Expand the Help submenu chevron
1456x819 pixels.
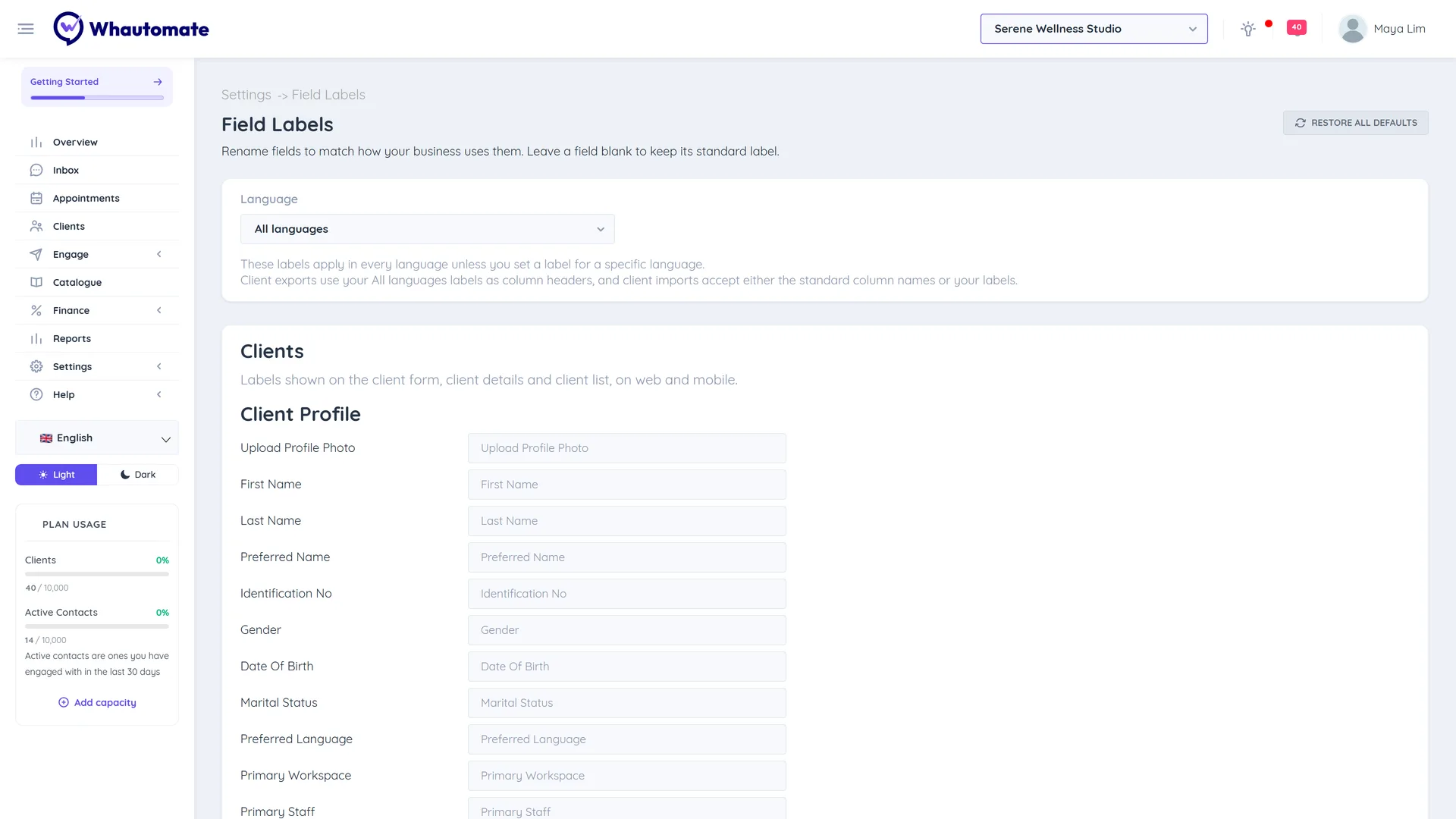(159, 395)
